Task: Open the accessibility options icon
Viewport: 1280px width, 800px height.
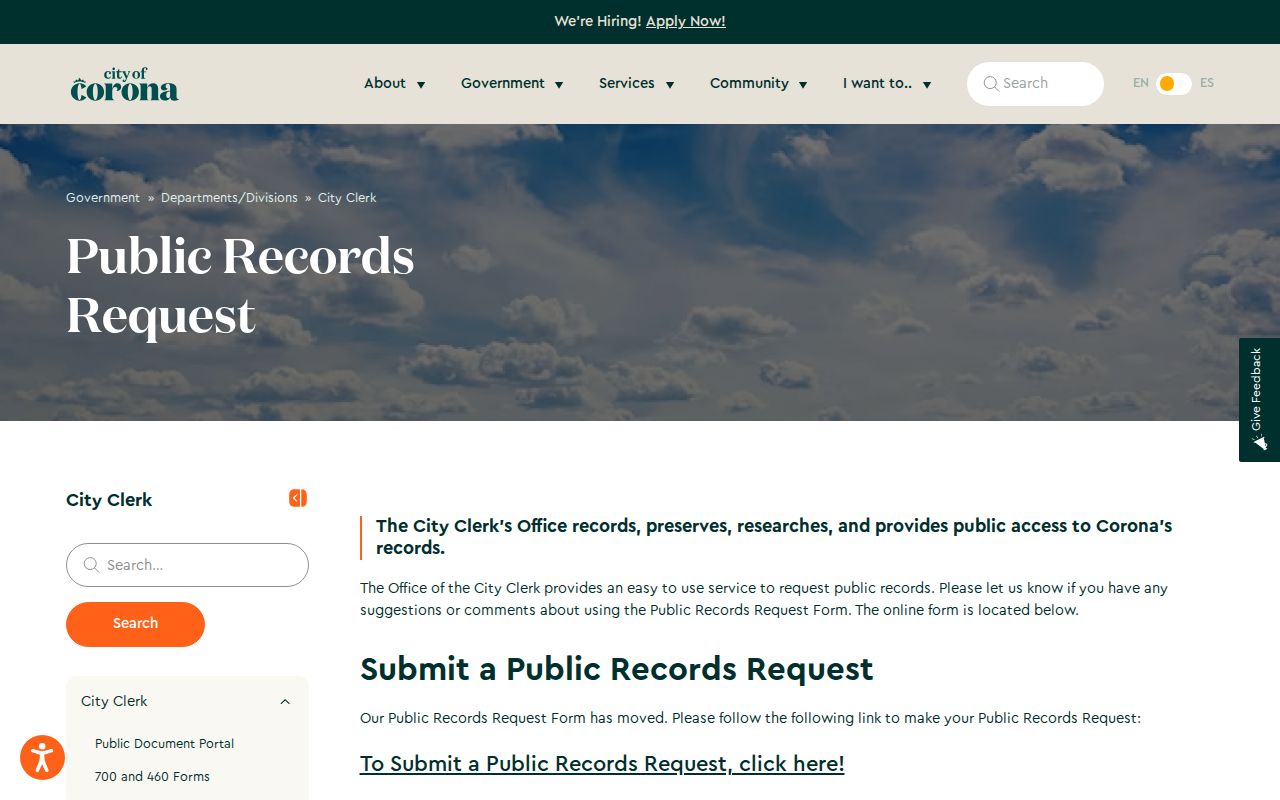Action: [42, 757]
